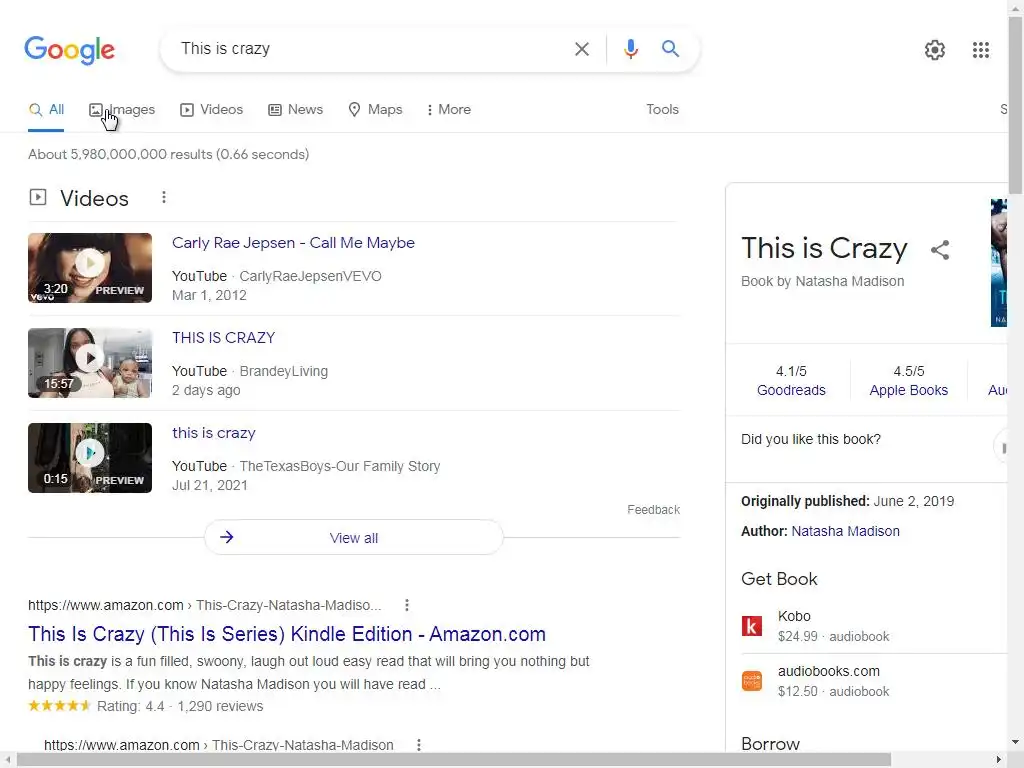Click 'Originally published: June 2, 2019' text
The width and height of the screenshot is (1024, 768).
click(847, 502)
